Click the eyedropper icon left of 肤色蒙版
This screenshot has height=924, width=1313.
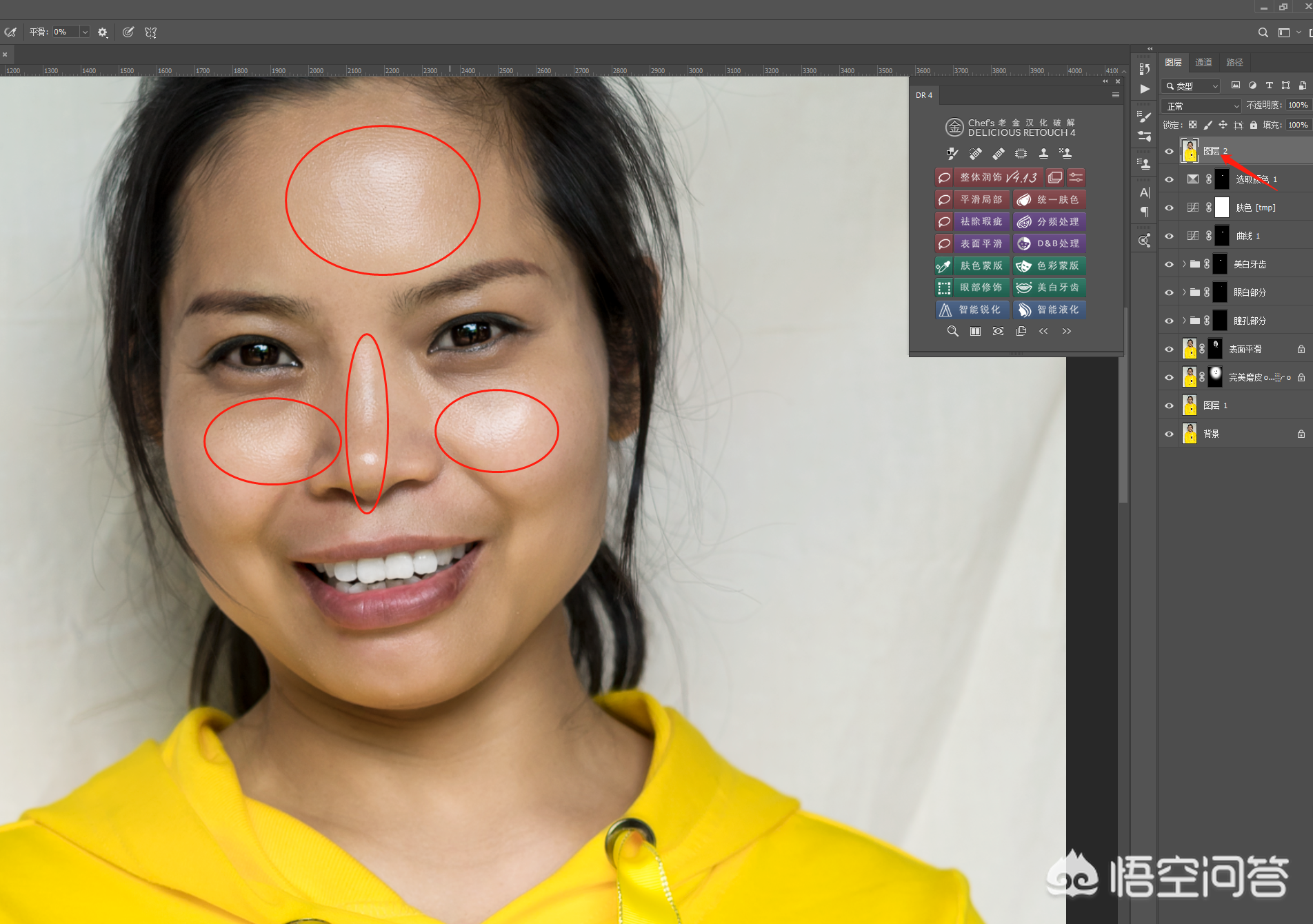[x=944, y=265]
